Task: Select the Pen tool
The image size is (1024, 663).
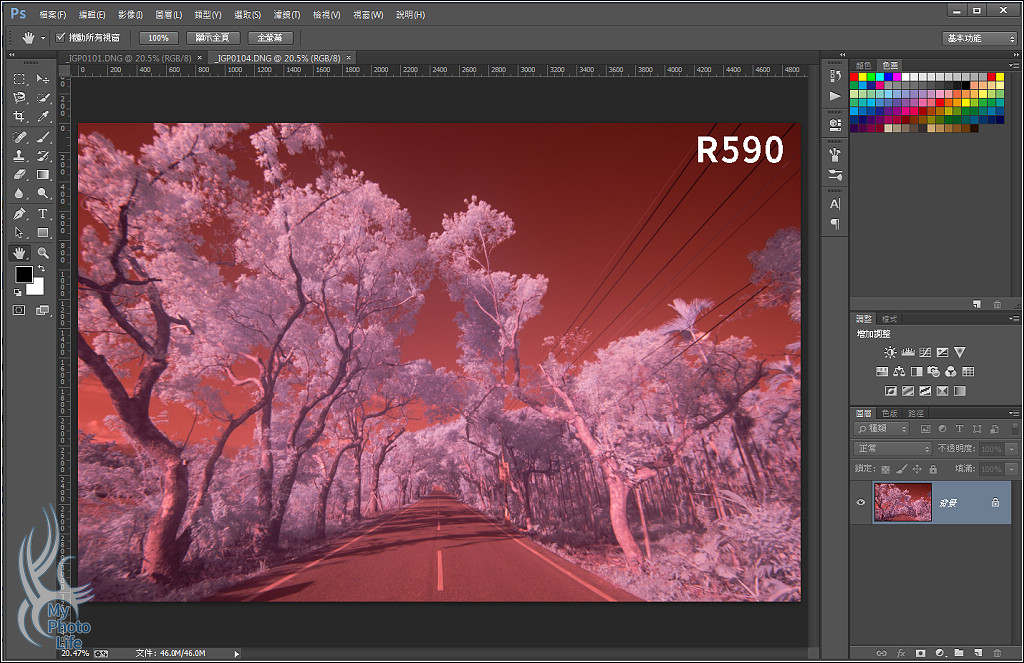Action: [x=19, y=214]
